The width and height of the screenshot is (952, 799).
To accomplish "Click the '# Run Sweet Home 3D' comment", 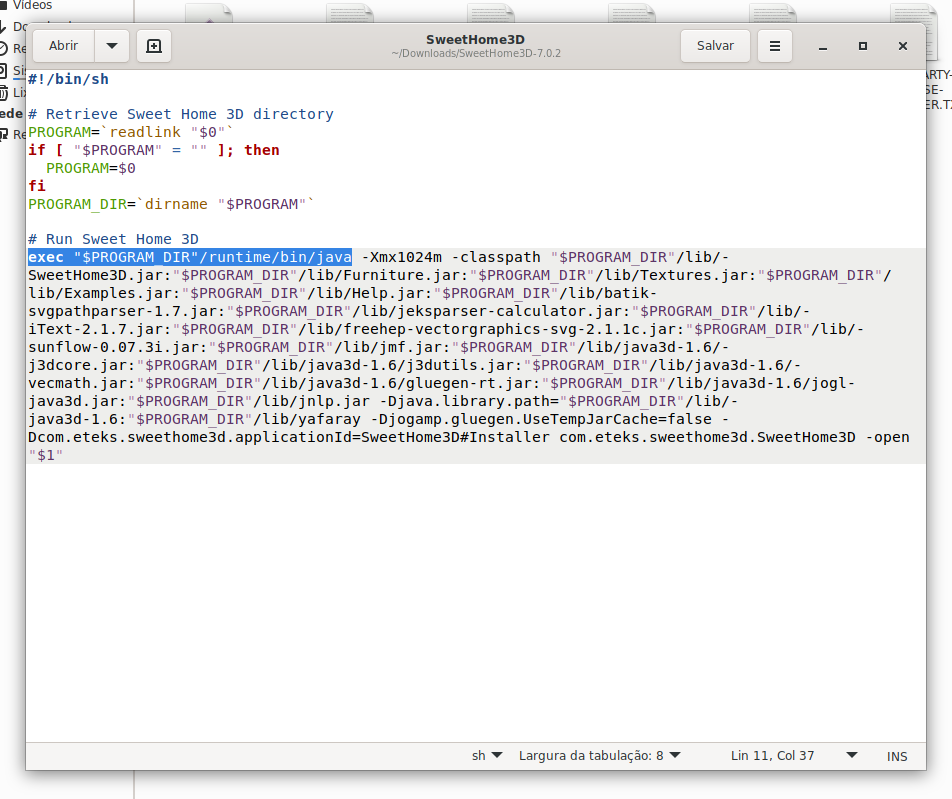I will (x=114, y=239).
